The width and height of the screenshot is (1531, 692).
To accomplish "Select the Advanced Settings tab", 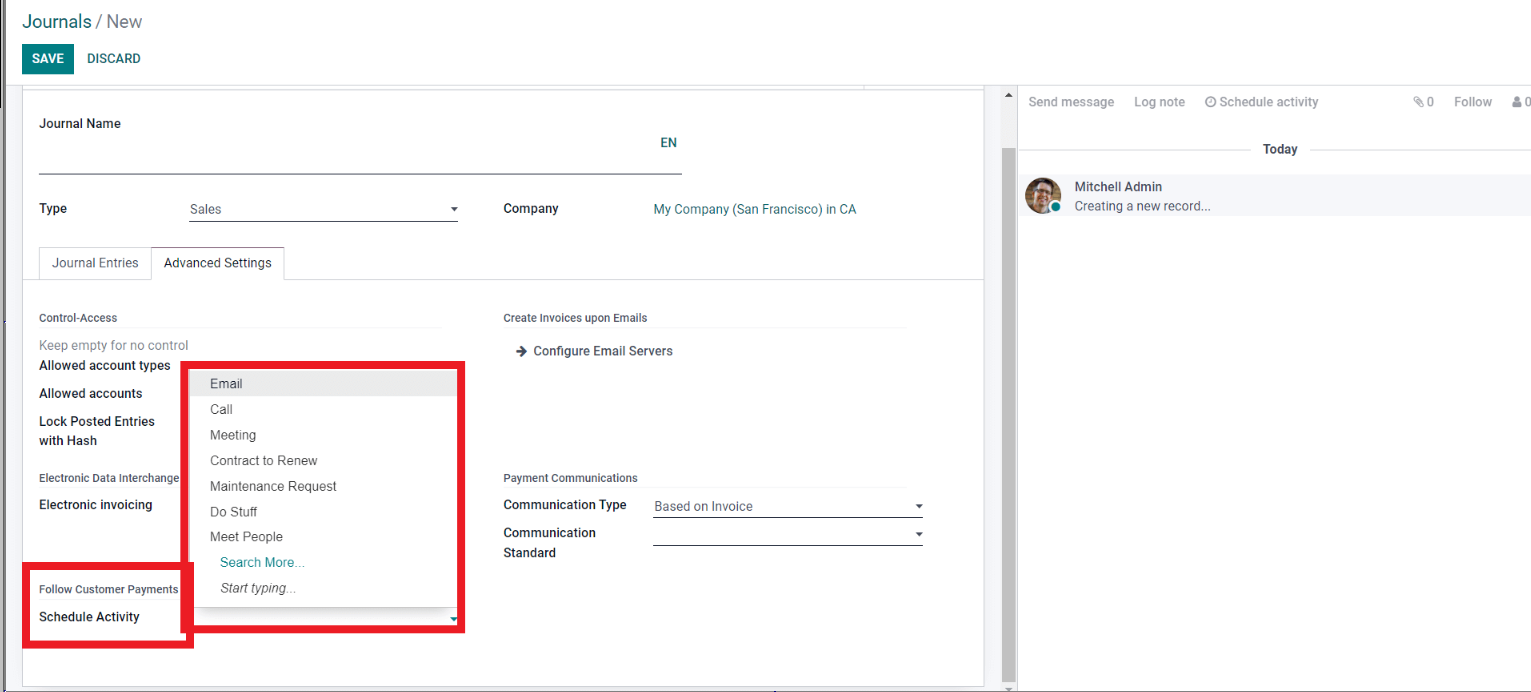I will (x=217, y=263).
